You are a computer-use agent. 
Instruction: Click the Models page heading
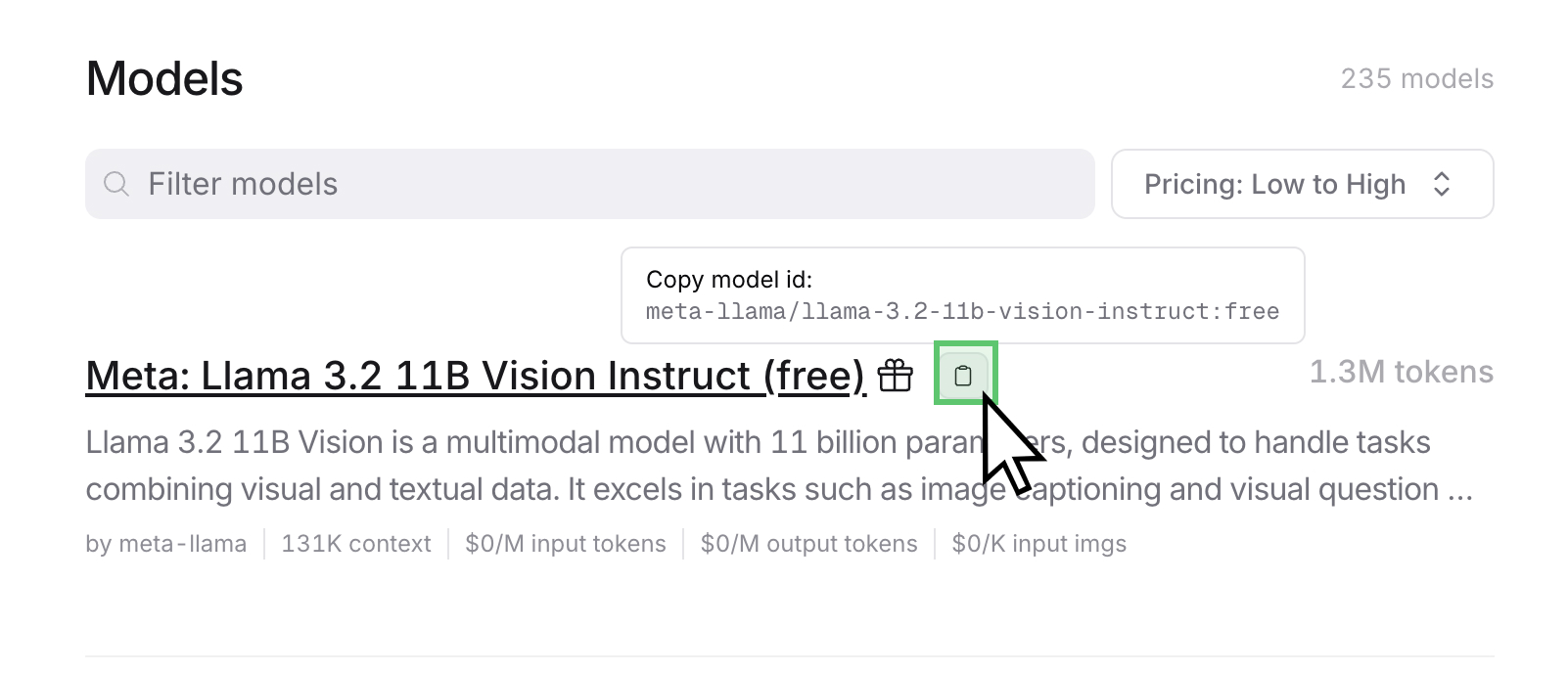(x=164, y=79)
